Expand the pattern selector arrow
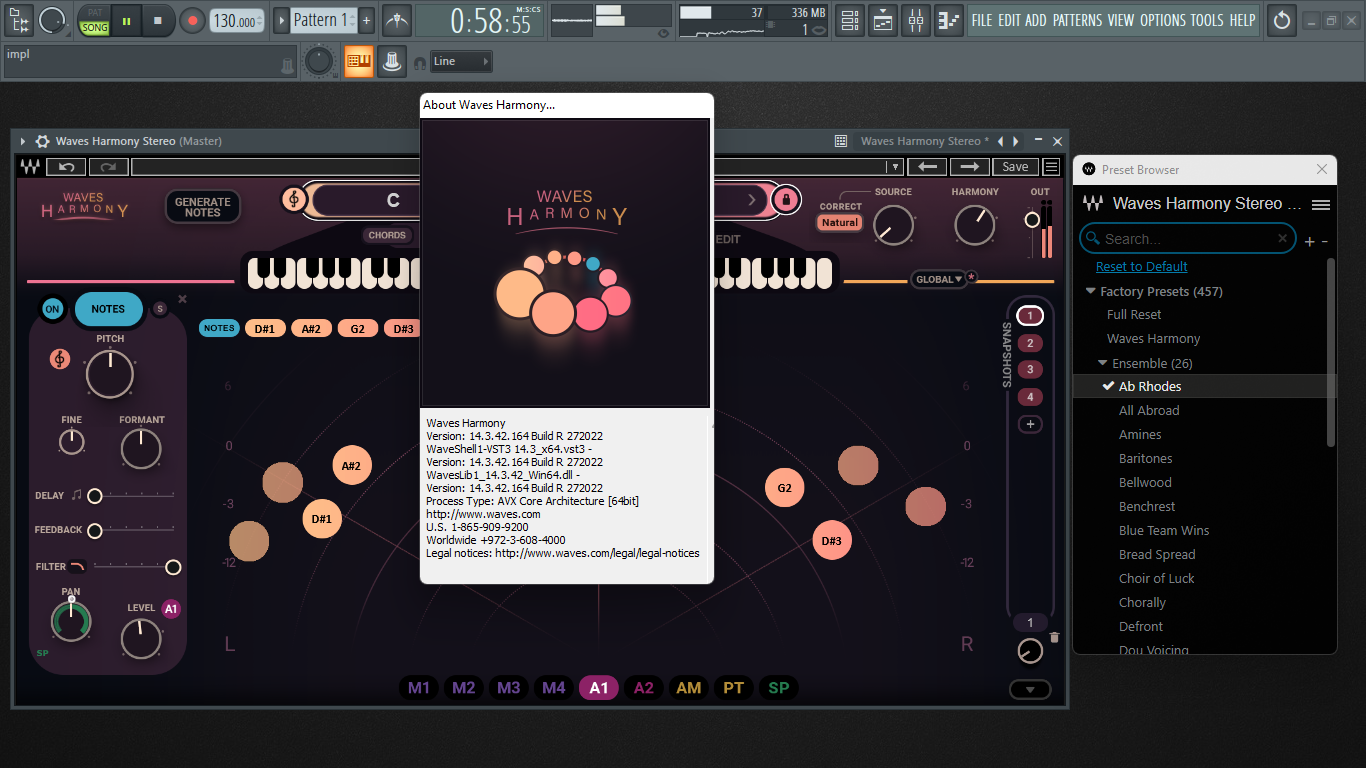Screen dimensions: 1366x768 tap(281, 20)
